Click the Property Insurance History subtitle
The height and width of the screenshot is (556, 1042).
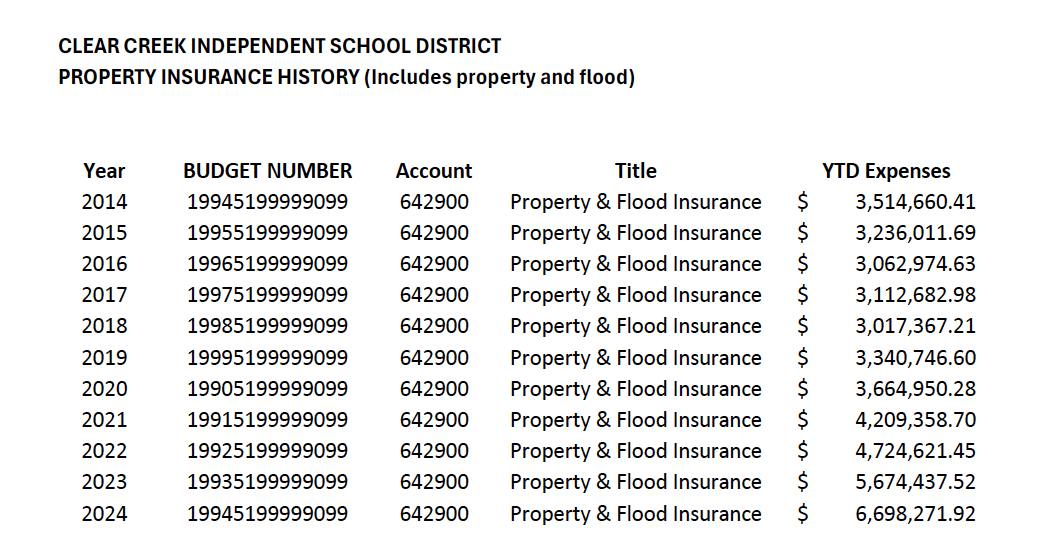point(346,77)
